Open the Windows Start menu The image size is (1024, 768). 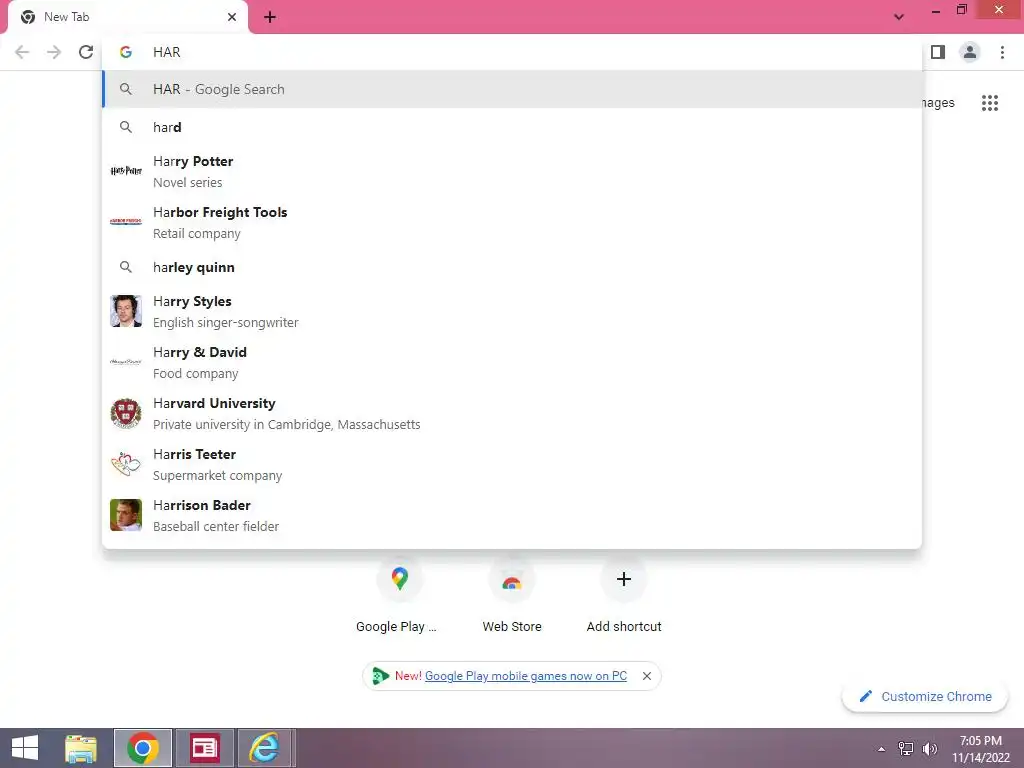pos(25,748)
